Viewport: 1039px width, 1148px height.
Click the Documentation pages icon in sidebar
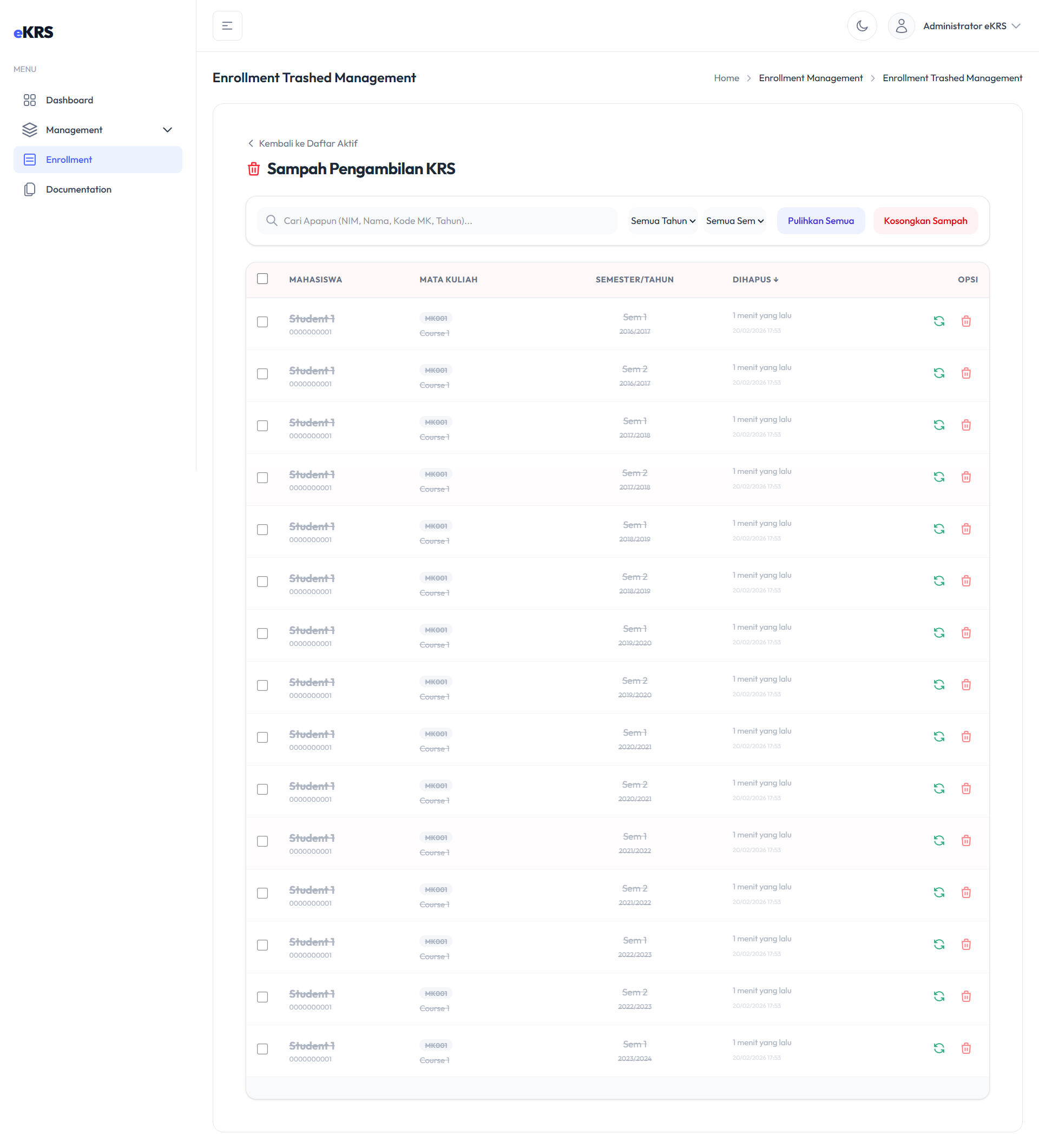[x=30, y=189]
